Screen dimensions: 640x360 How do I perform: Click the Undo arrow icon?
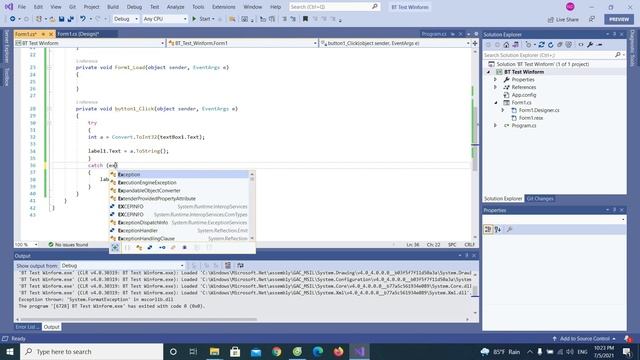click(x=83, y=19)
